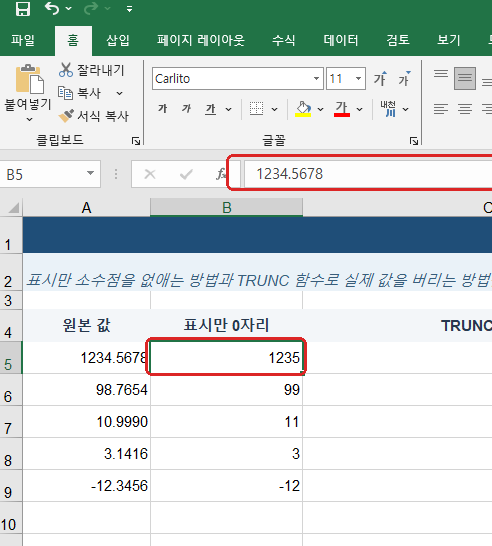Click 서식 복사 format painter
This screenshot has height=546, width=492.
[93, 116]
